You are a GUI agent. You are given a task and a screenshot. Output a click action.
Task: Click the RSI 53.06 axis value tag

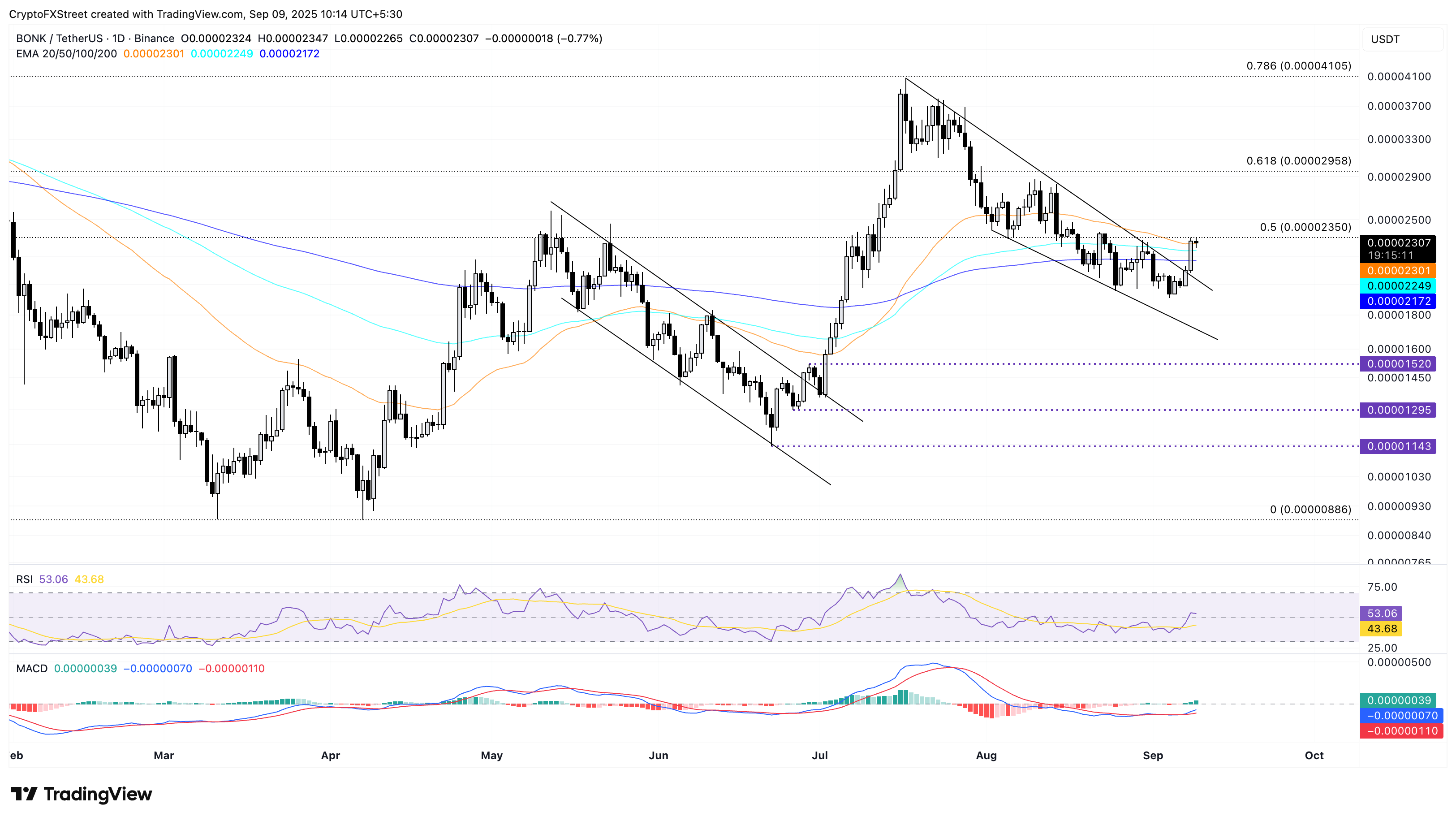tap(1381, 614)
